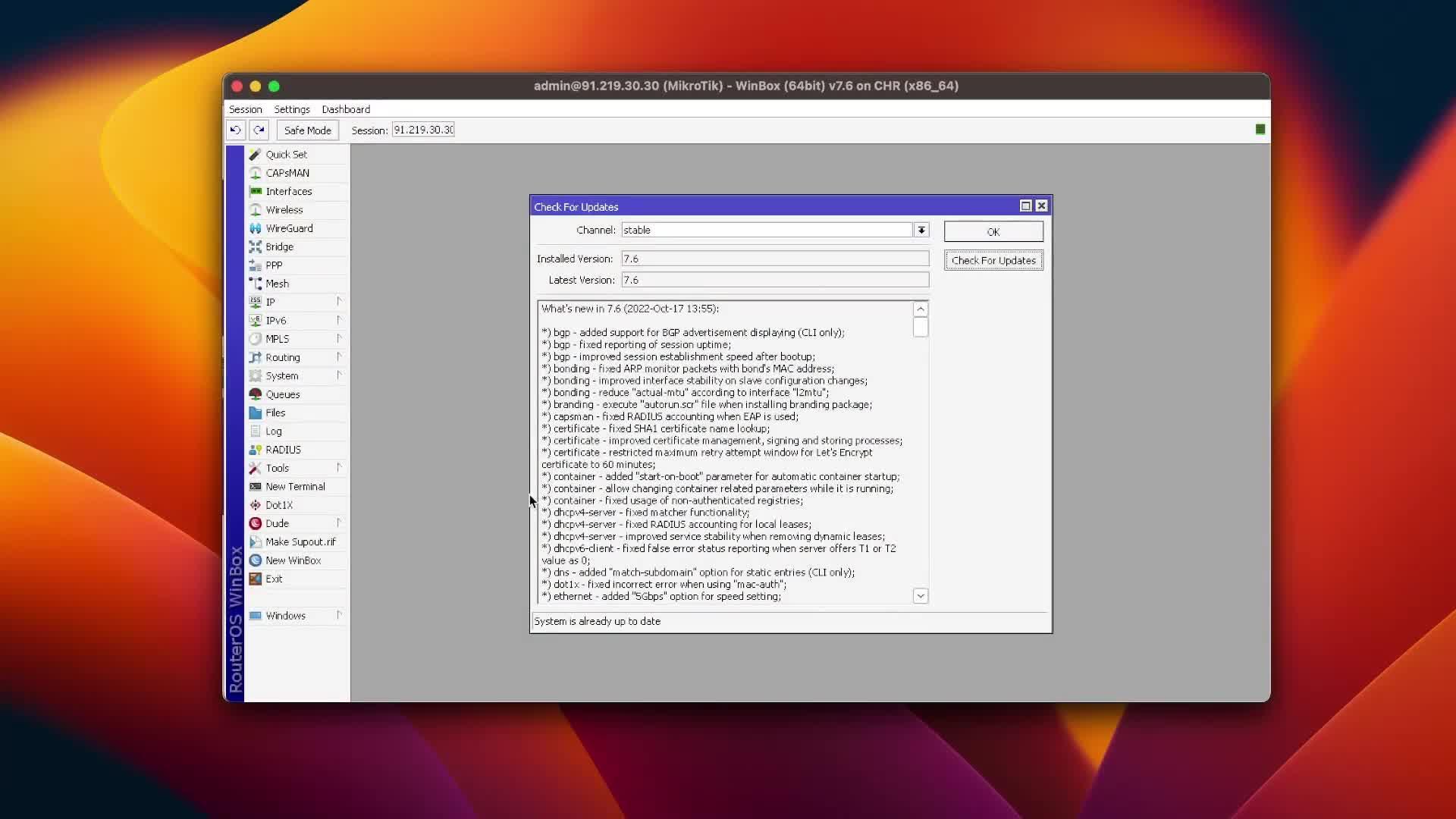Open the Interfaces sidebar icon
This screenshot has height=819, width=1456.
(255, 191)
